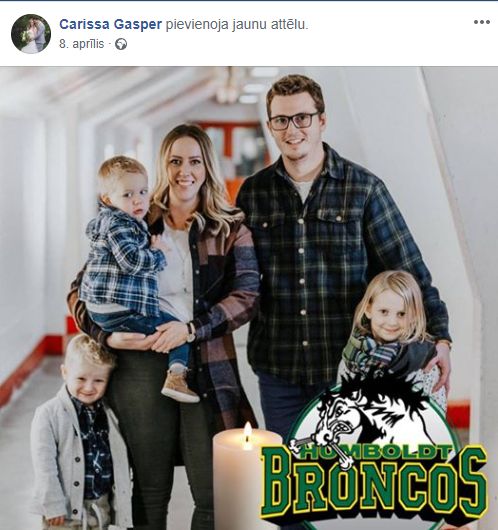Image resolution: width=498 pixels, height=530 pixels.
Task: Open Carissa Gasper's round profile picture
Action: tap(31, 34)
